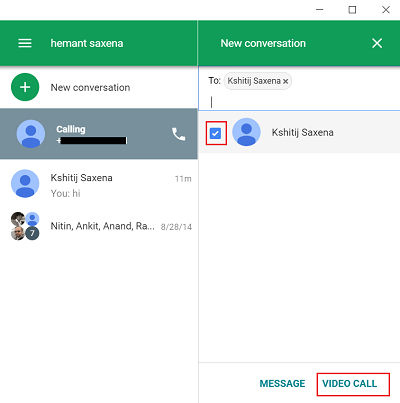Open the group avatar with 7 badge
The width and height of the screenshot is (400, 403).
click(25, 226)
